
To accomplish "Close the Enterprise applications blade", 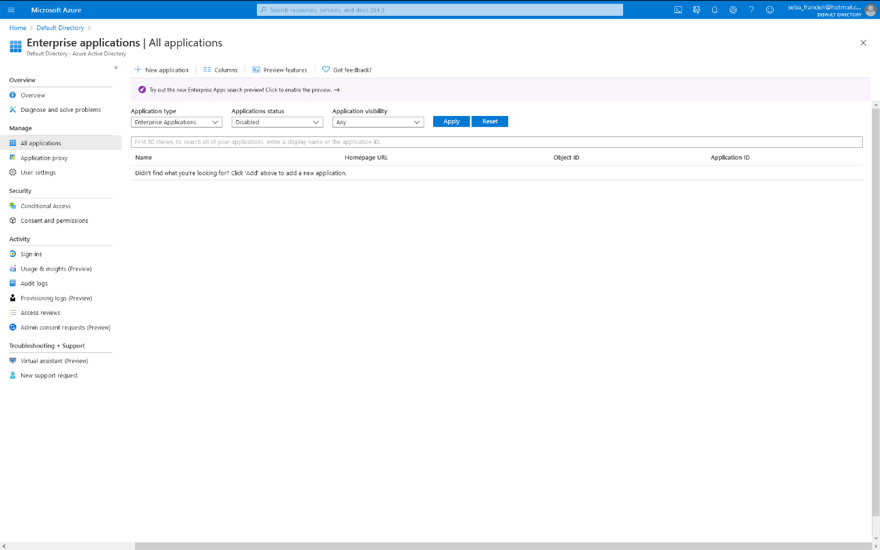I will (x=863, y=43).
